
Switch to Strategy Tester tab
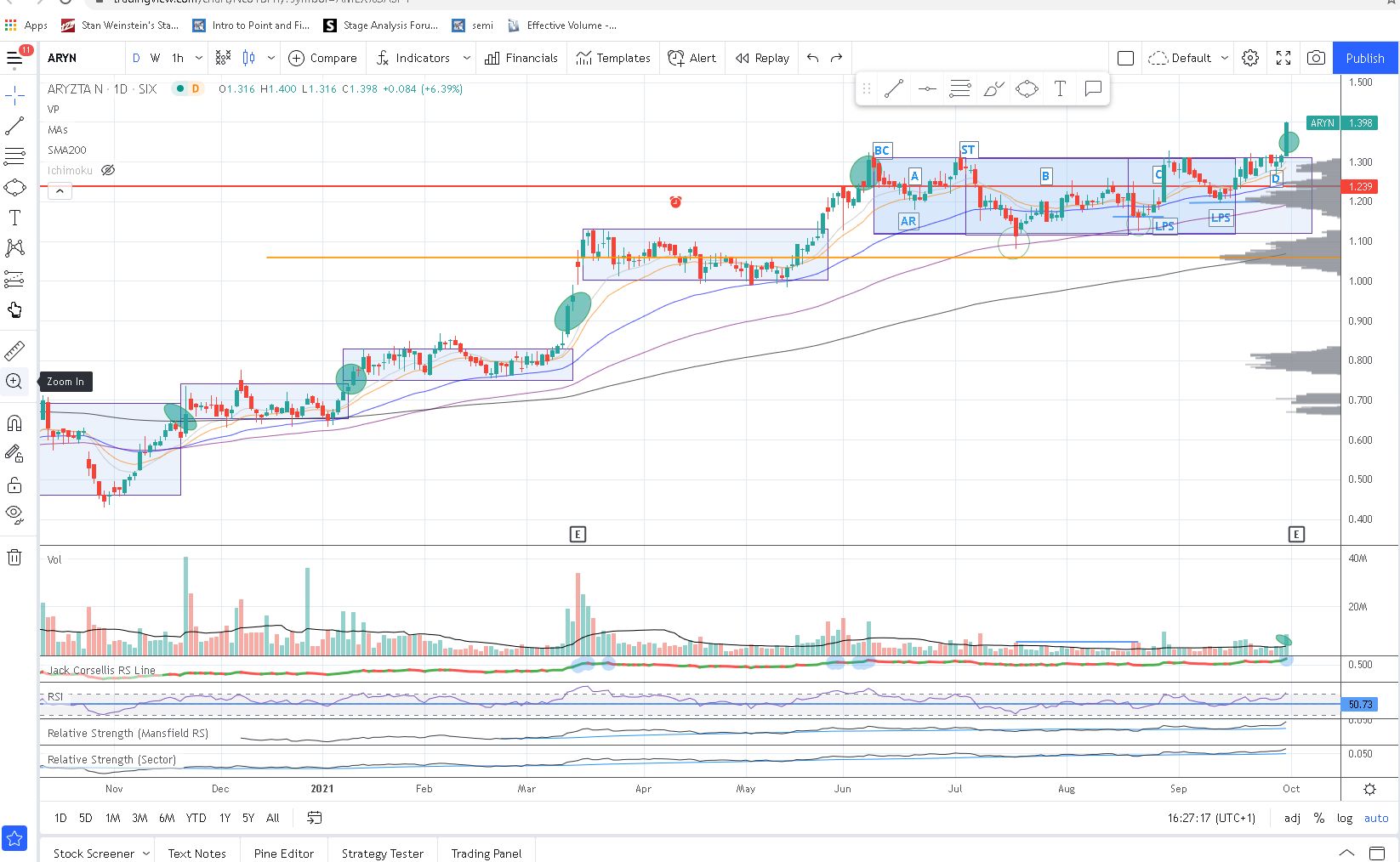tap(382, 853)
